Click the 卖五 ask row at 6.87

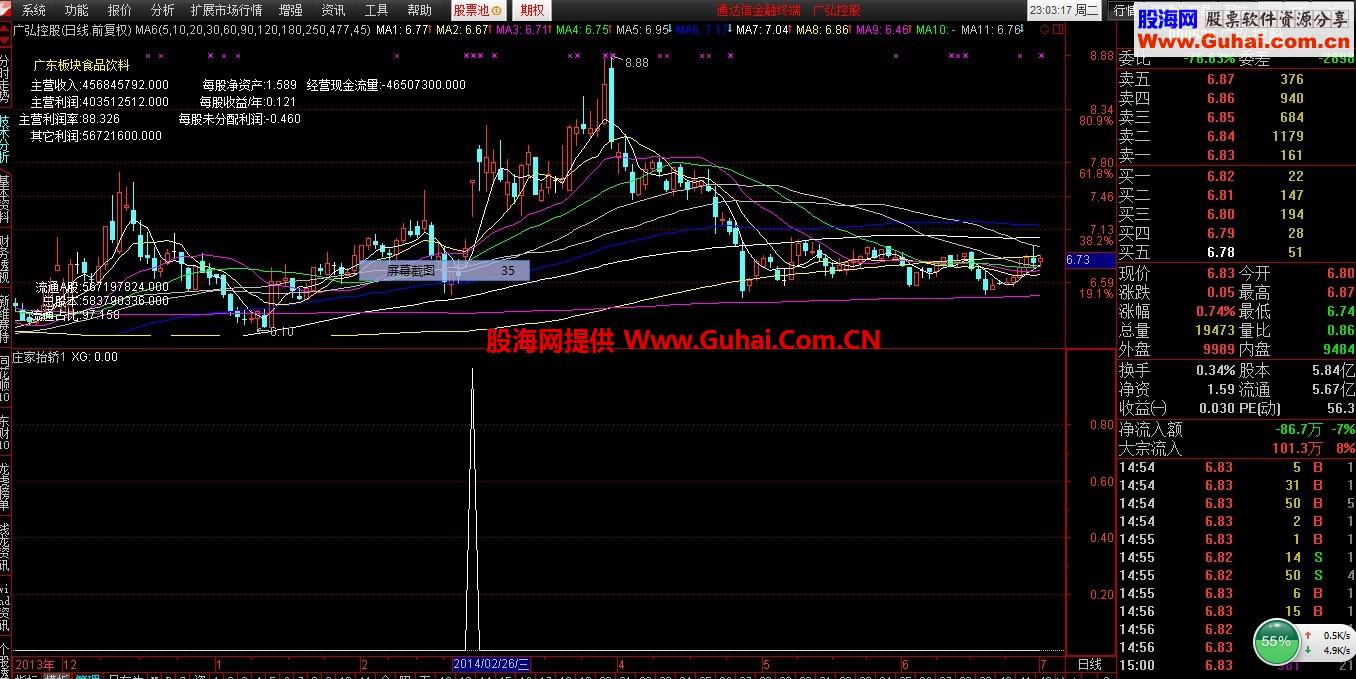(1235, 79)
